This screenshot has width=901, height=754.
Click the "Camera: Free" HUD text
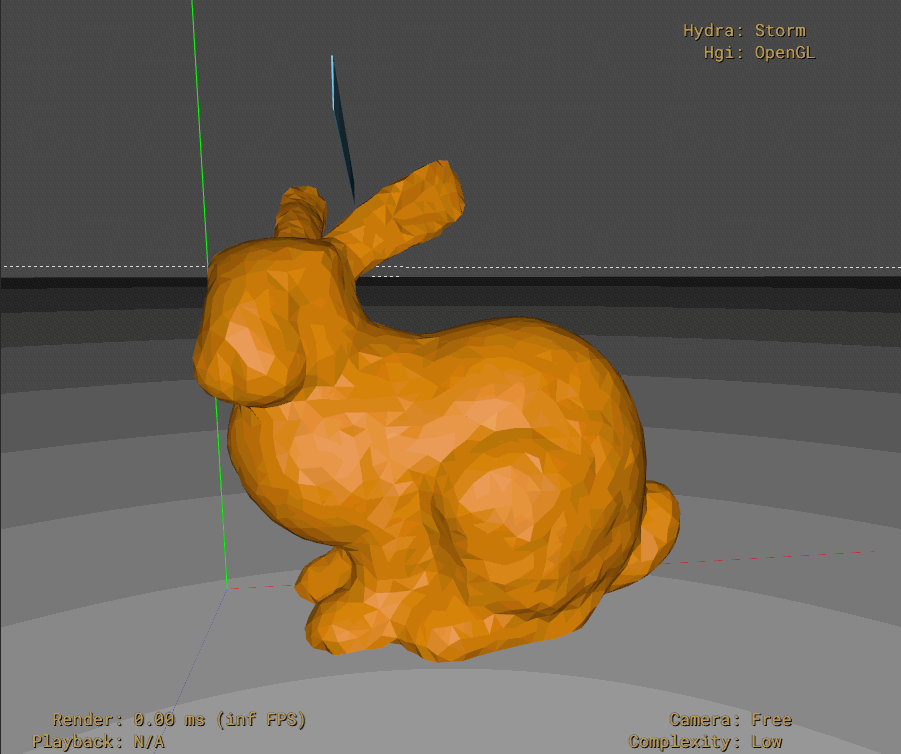pyautogui.click(x=730, y=720)
